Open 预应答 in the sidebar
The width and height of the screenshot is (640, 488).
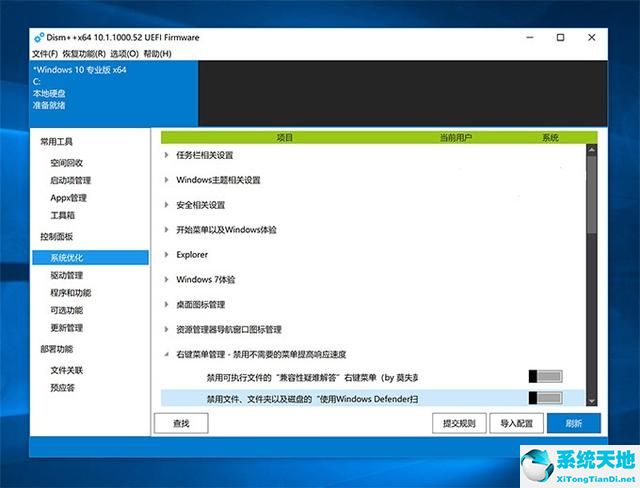pyautogui.click(x=62, y=388)
